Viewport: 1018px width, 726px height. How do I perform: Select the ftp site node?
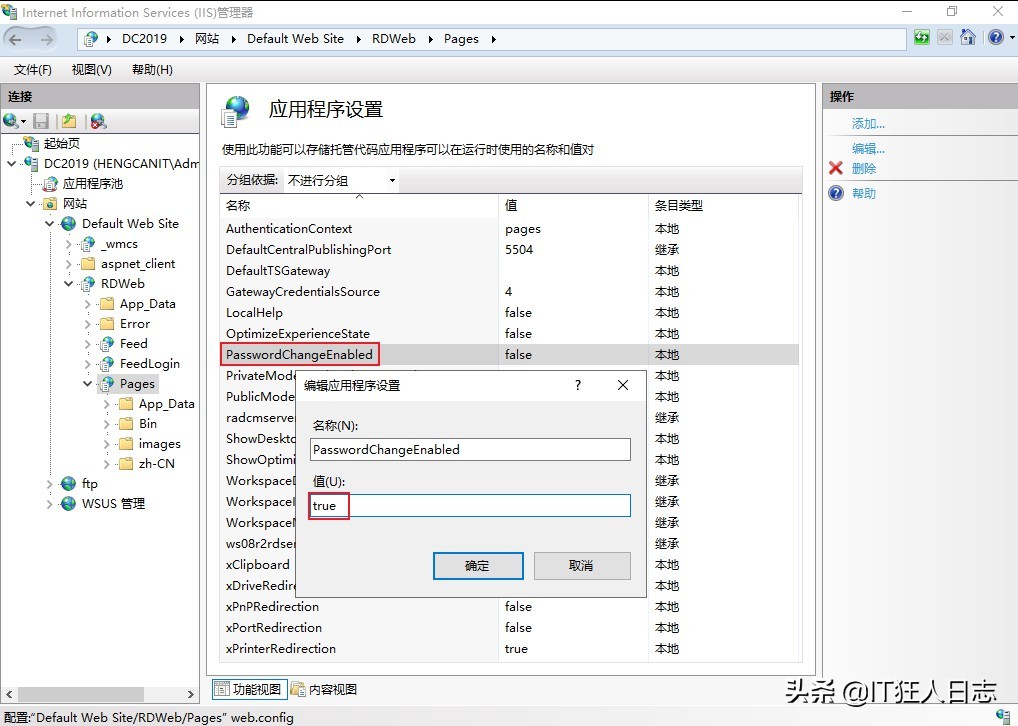coord(90,484)
